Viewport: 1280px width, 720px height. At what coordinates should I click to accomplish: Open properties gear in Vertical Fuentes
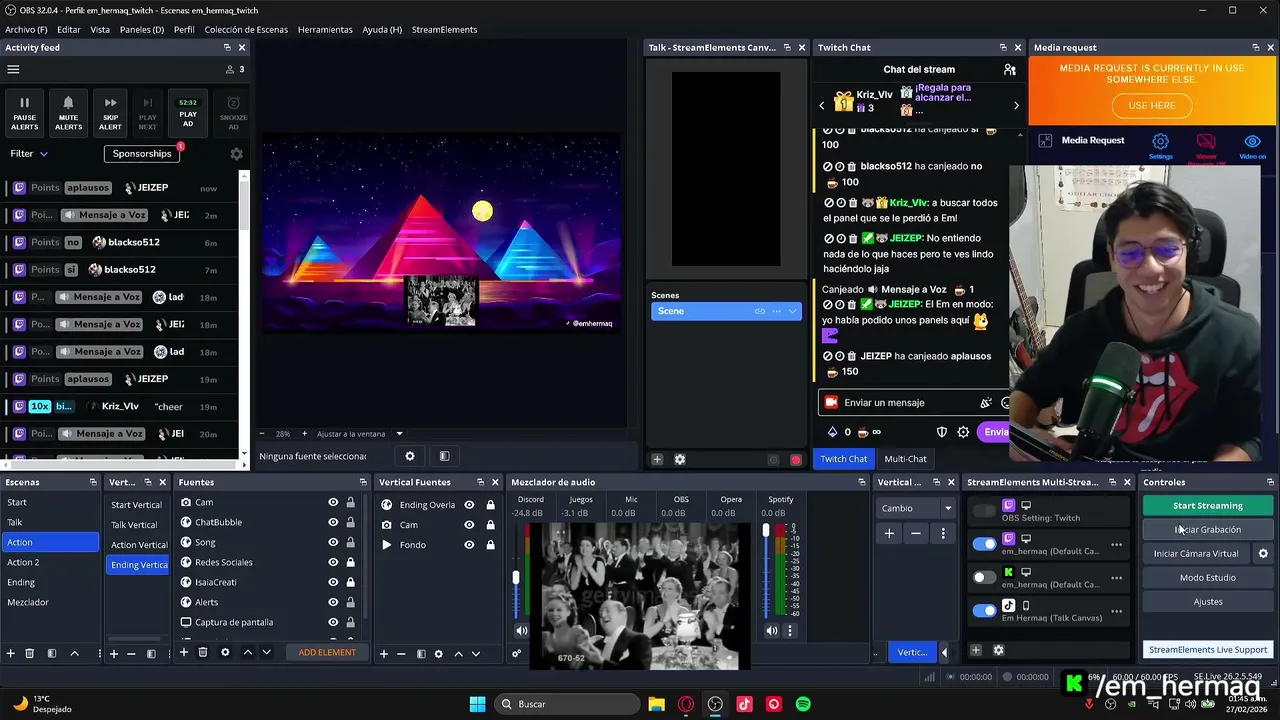click(x=438, y=654)
